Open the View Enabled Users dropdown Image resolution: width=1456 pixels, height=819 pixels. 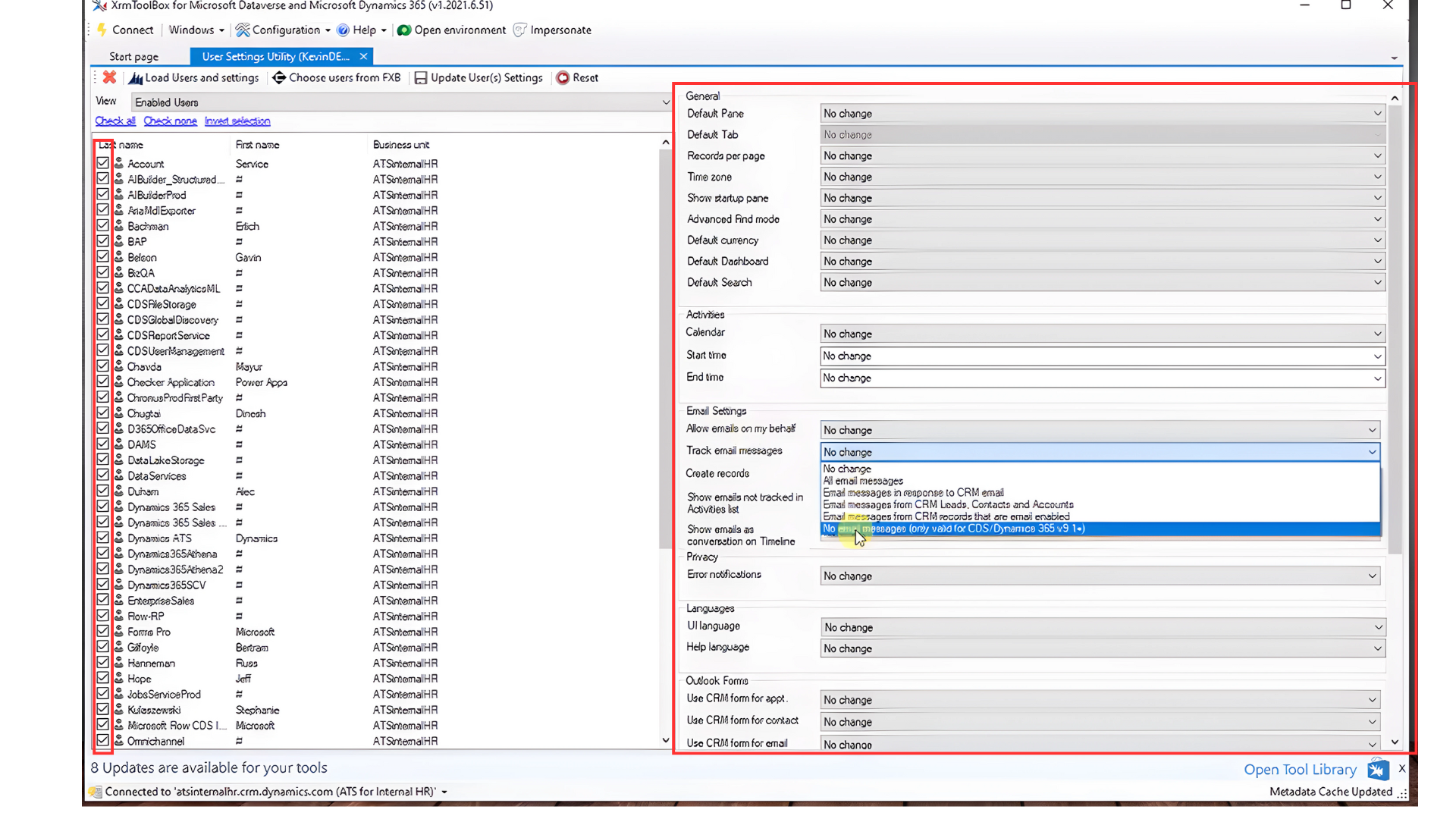point(401,102)
